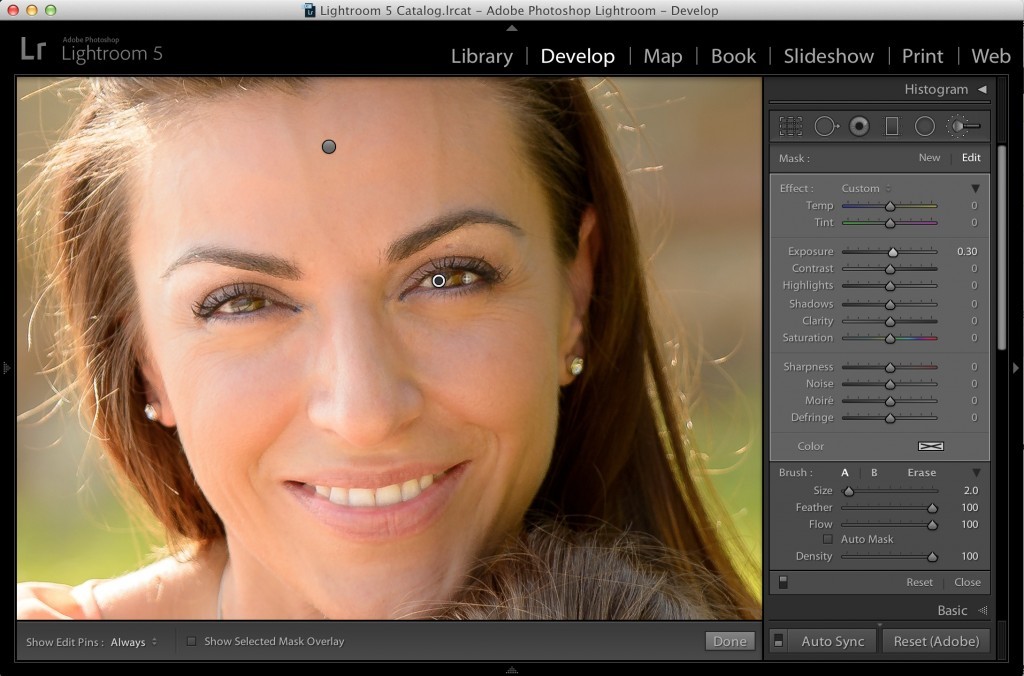This screenshot has height=676, width=1024.
Task: Click the Flow slider handle
Action: click(x=932, y=525)
